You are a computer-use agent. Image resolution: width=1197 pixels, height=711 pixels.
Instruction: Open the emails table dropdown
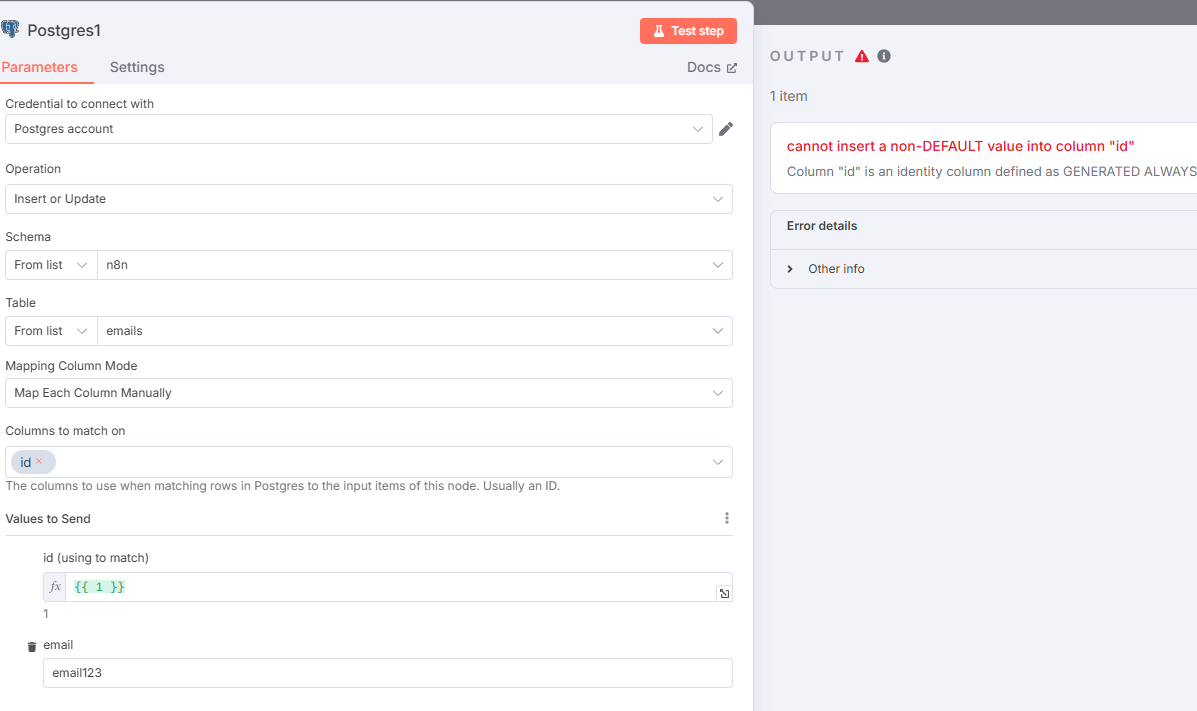[415, 331]
